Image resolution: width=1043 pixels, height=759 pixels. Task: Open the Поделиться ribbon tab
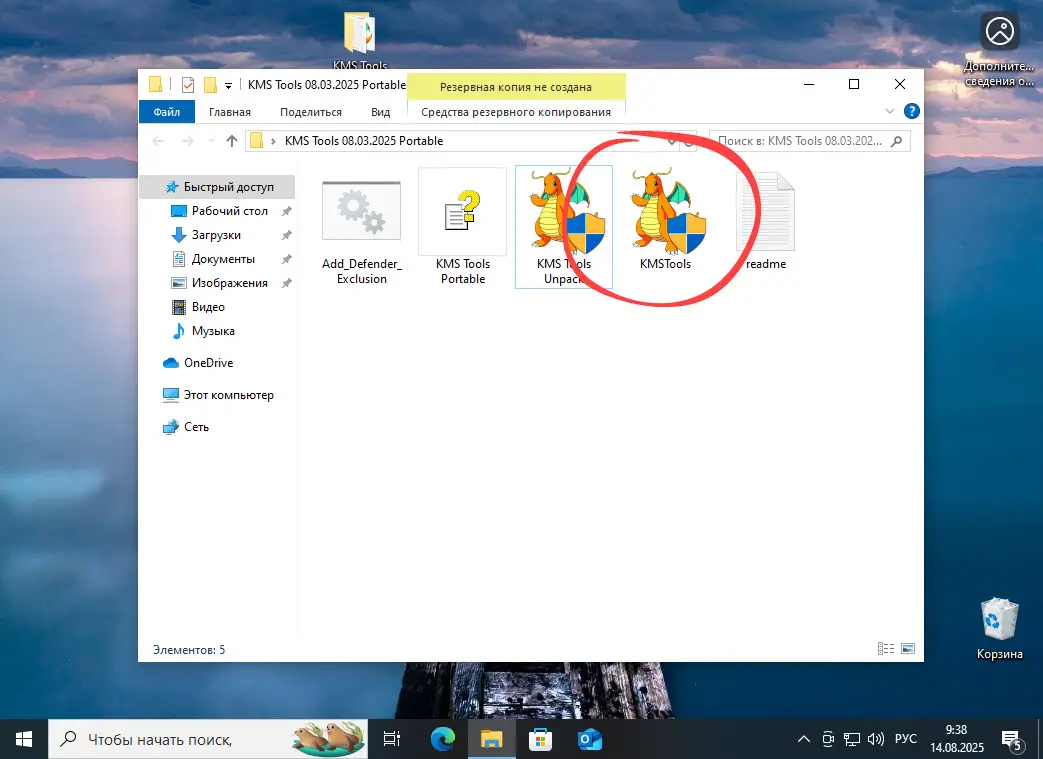click(x=310, y=112)
